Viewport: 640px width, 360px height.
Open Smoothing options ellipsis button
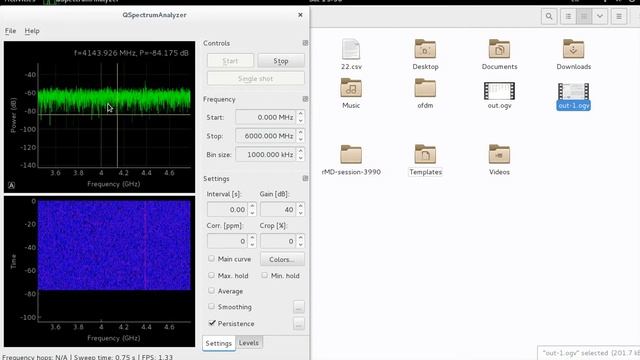click(x=298, y=307)
